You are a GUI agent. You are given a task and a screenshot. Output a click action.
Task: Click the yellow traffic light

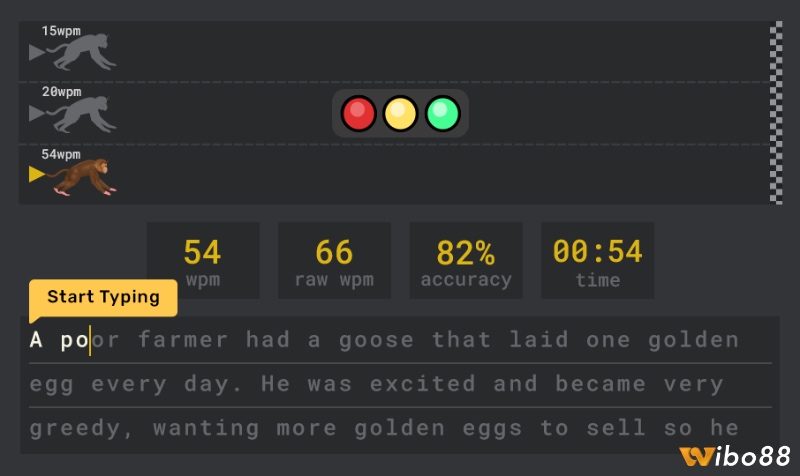400,113
